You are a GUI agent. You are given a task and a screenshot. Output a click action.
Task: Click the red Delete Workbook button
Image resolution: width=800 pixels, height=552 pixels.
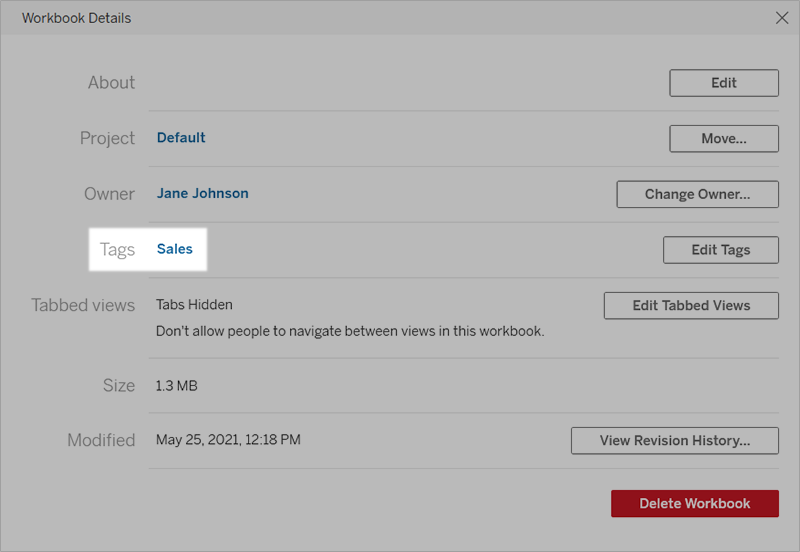[x=695, y=504]
